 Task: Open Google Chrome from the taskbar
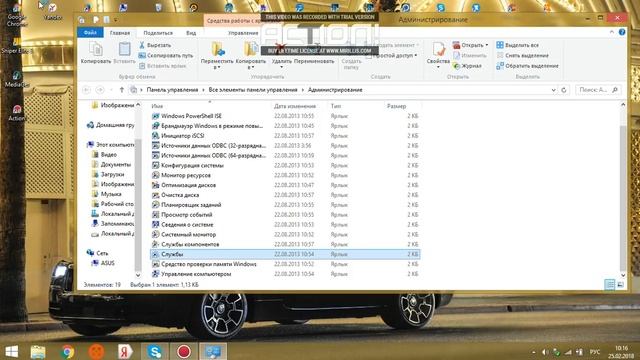(68, 351)
